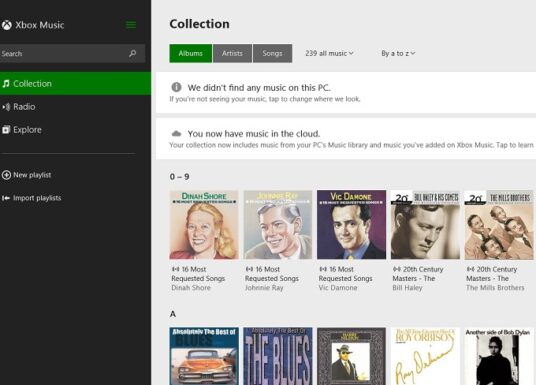Screen dimensions: 536x385
Task: Open Another Side of Bob Dylan cover
Action: pos(499,356)
